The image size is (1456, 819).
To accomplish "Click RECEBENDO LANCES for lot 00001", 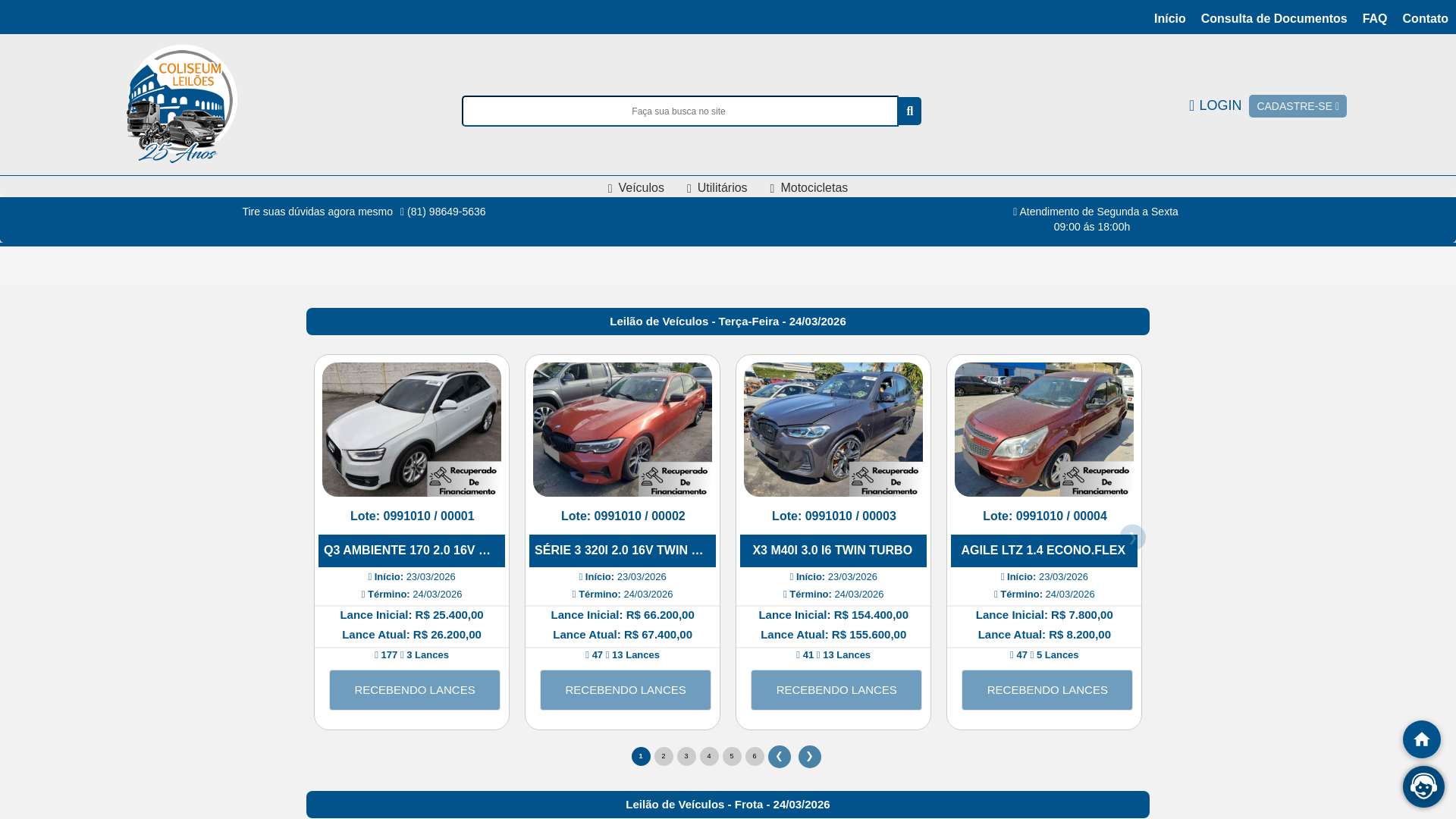I will click(415, 690).
